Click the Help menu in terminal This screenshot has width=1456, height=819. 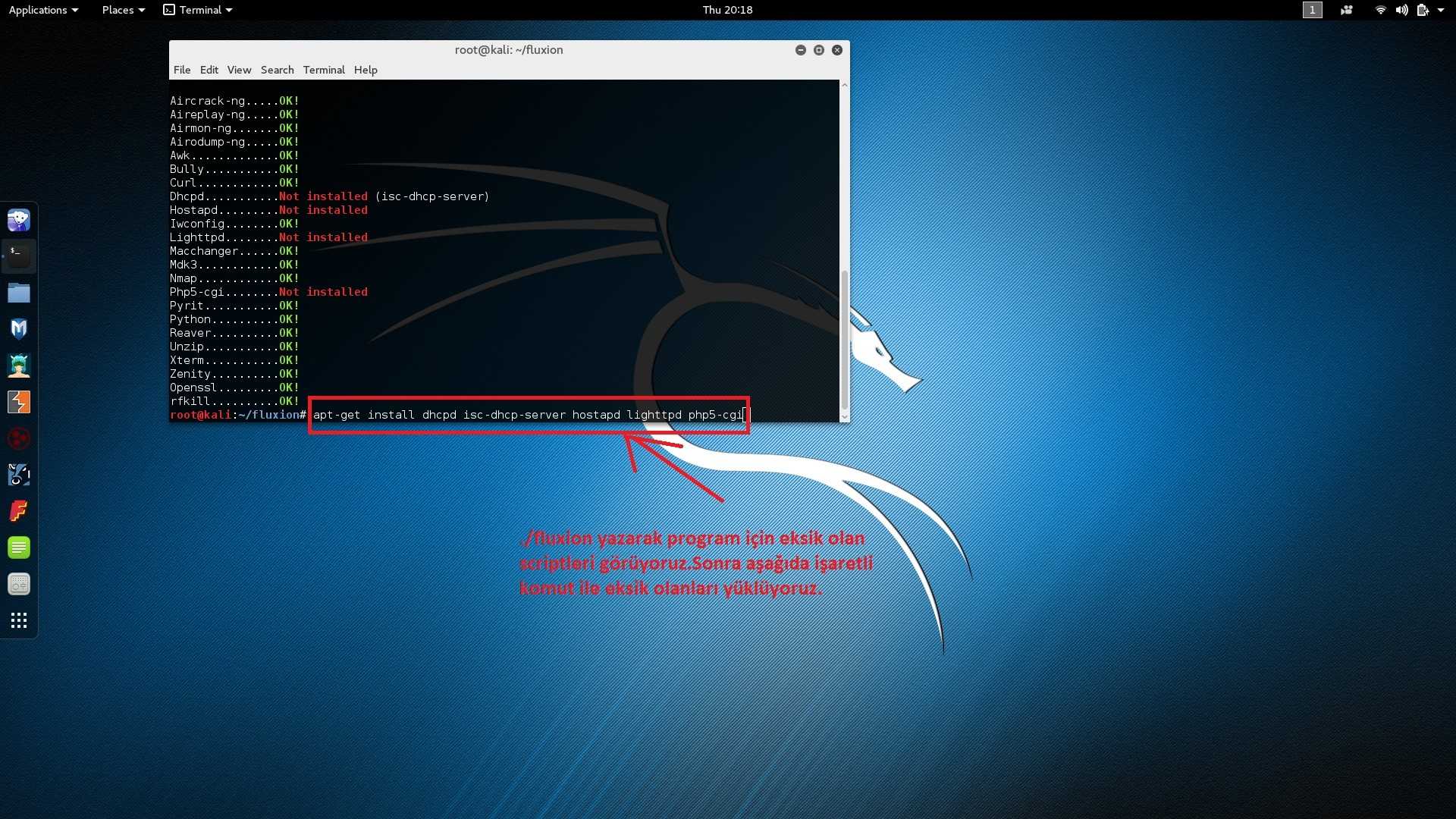365,70
